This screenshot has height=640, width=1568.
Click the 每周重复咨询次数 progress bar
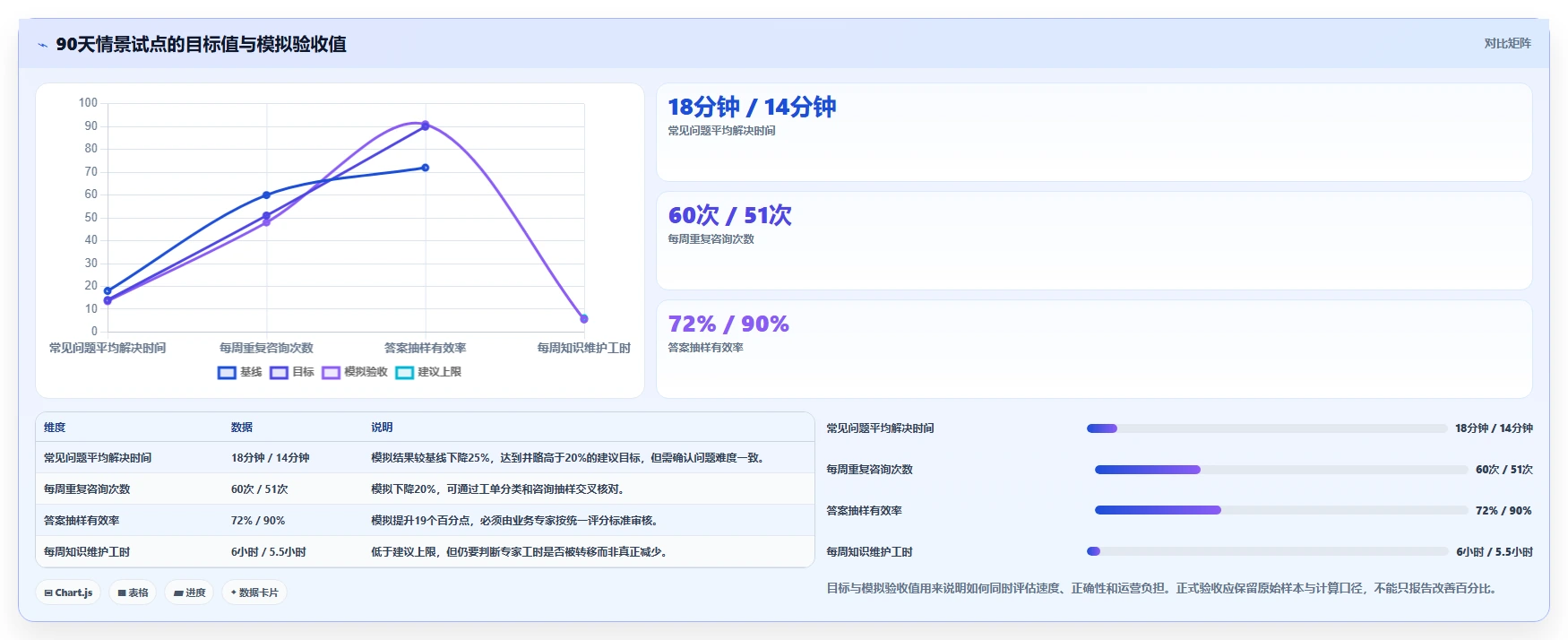[x=1281, y=470]
